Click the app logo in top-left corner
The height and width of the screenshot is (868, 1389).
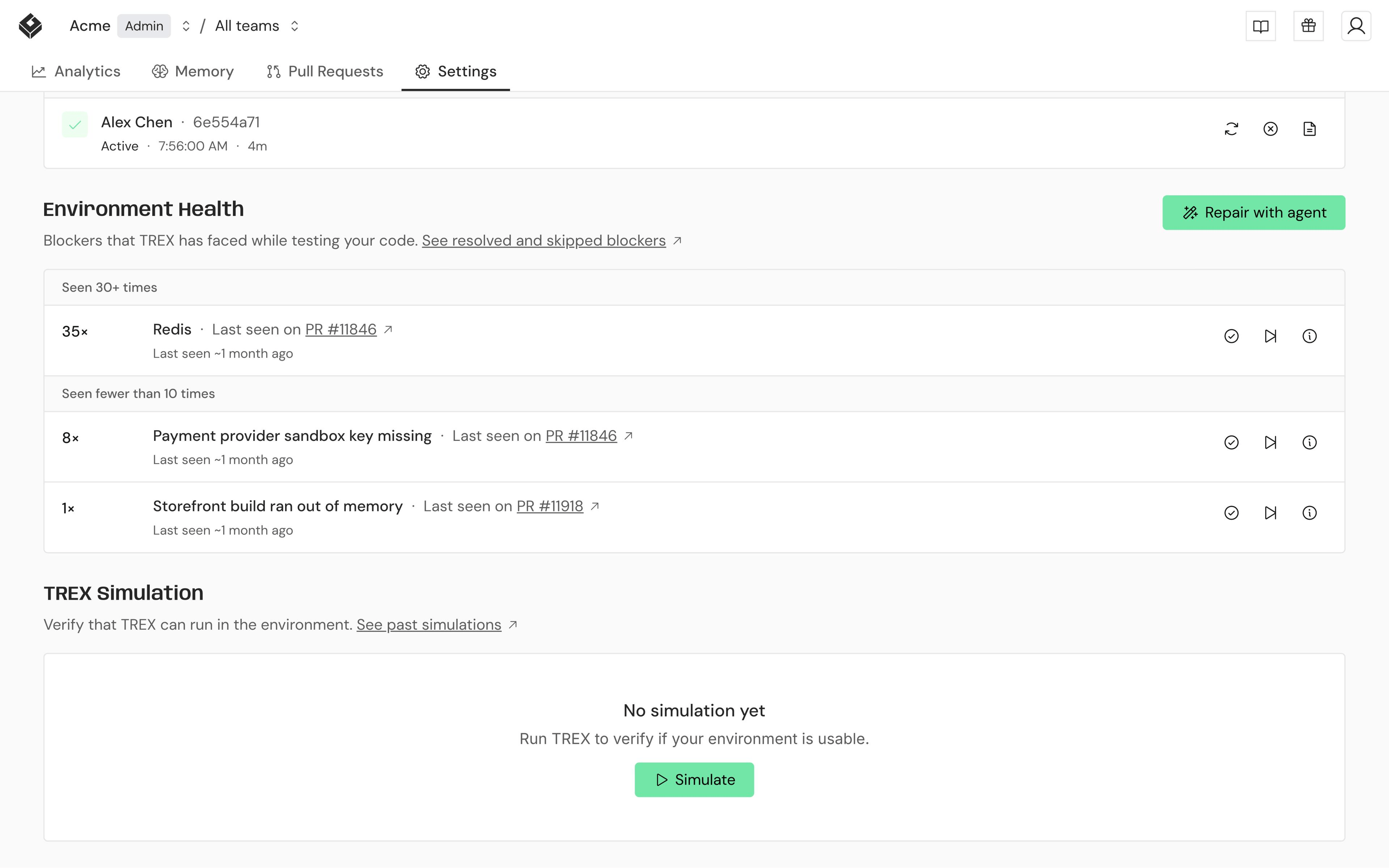(x=30, y=26)
